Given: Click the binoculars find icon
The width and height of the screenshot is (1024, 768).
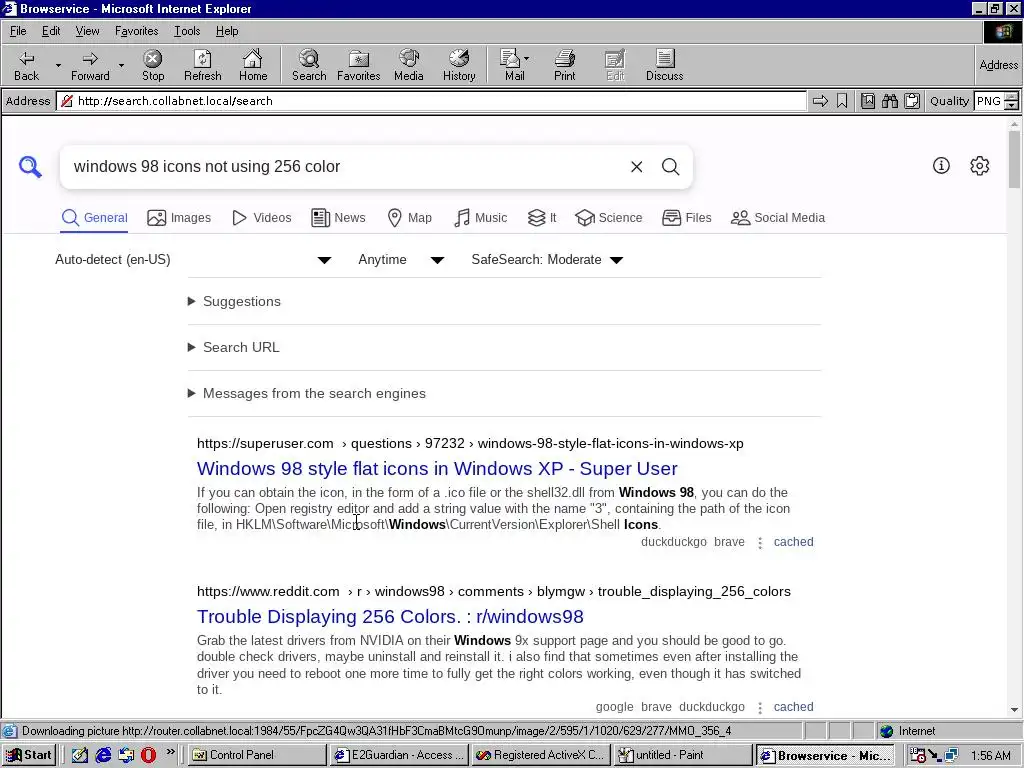Looking at the screenshot, I should point(889,101).
